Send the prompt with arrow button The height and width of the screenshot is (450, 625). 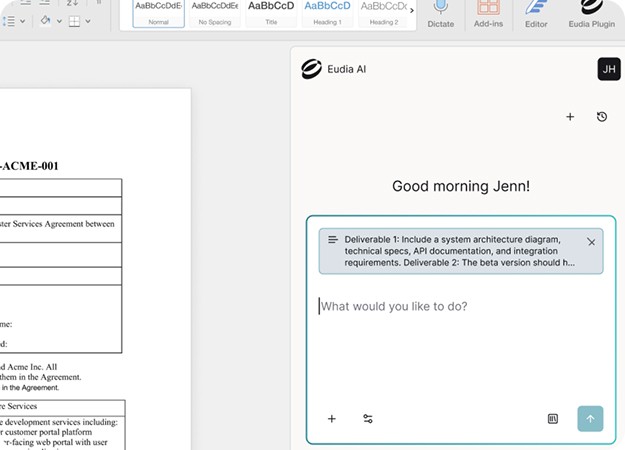point(590,419)
